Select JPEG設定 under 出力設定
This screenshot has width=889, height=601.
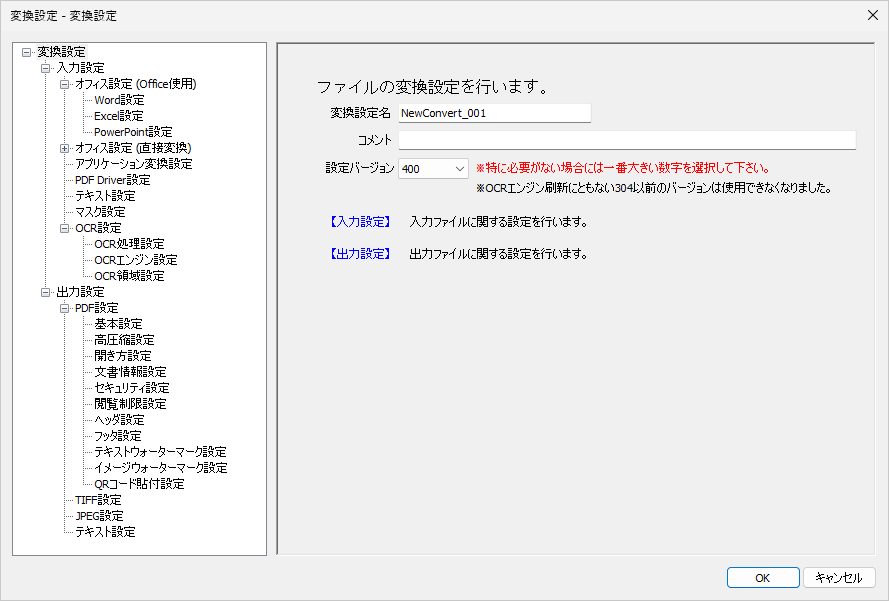[98, 515]
